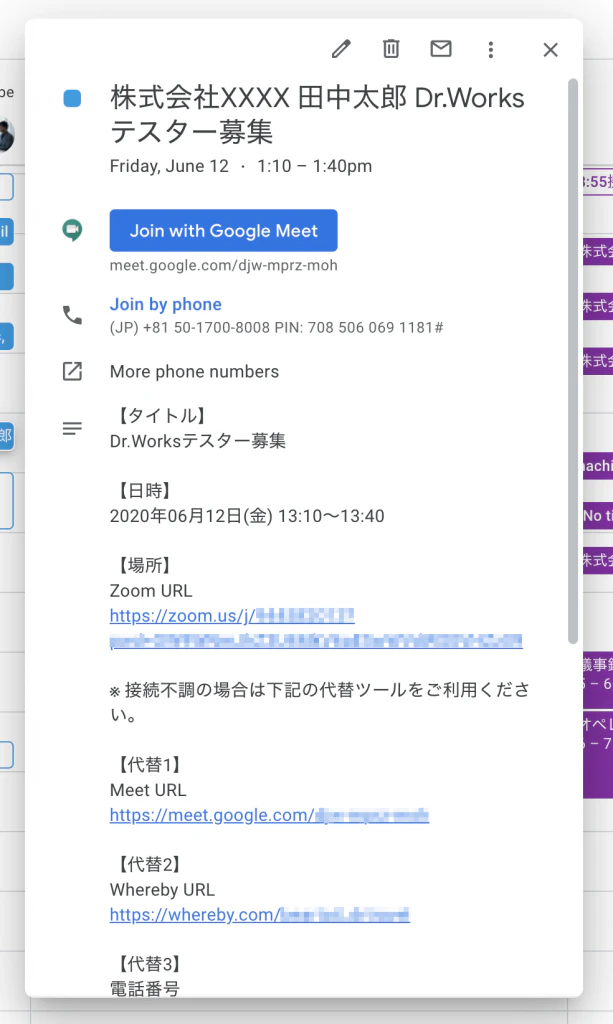Click the phone handset icon
This screenshot has height=1024, width=613.
point(72,315)
